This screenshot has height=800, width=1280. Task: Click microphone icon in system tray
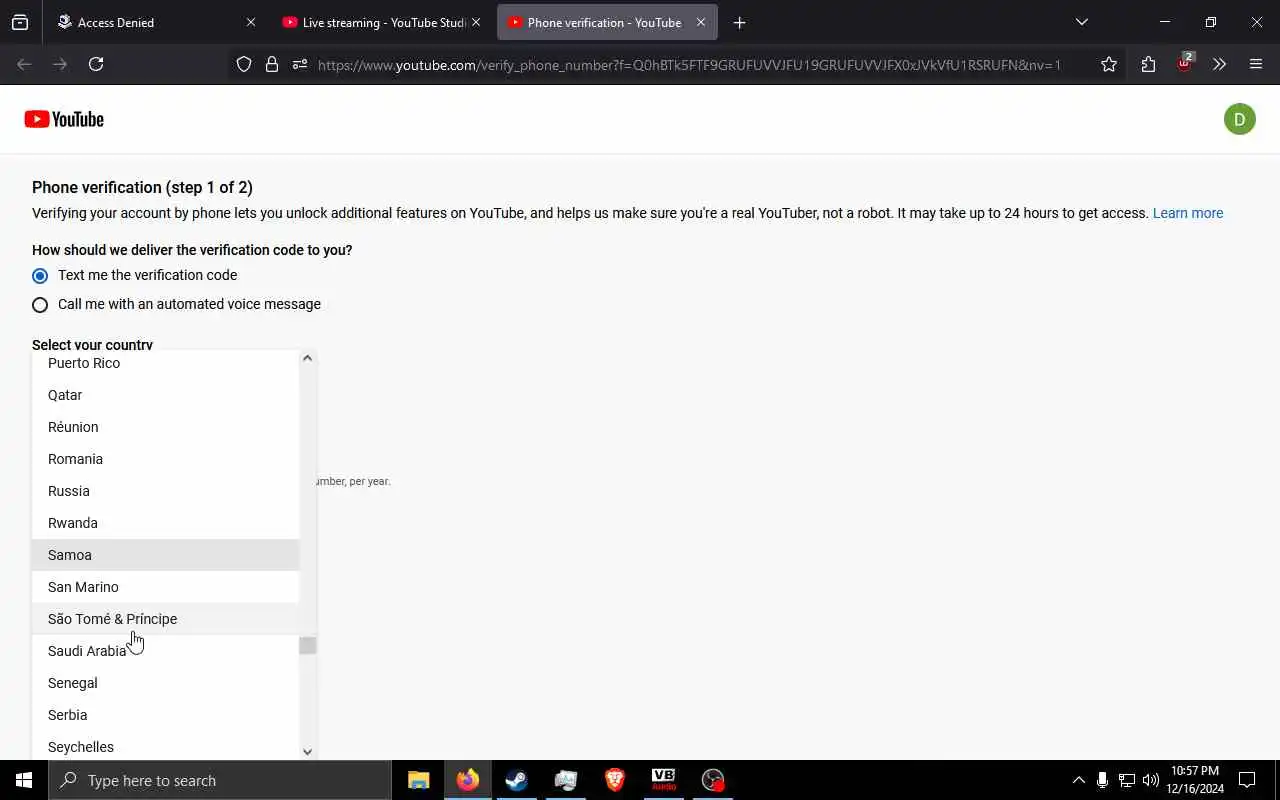coord(1102,780)
